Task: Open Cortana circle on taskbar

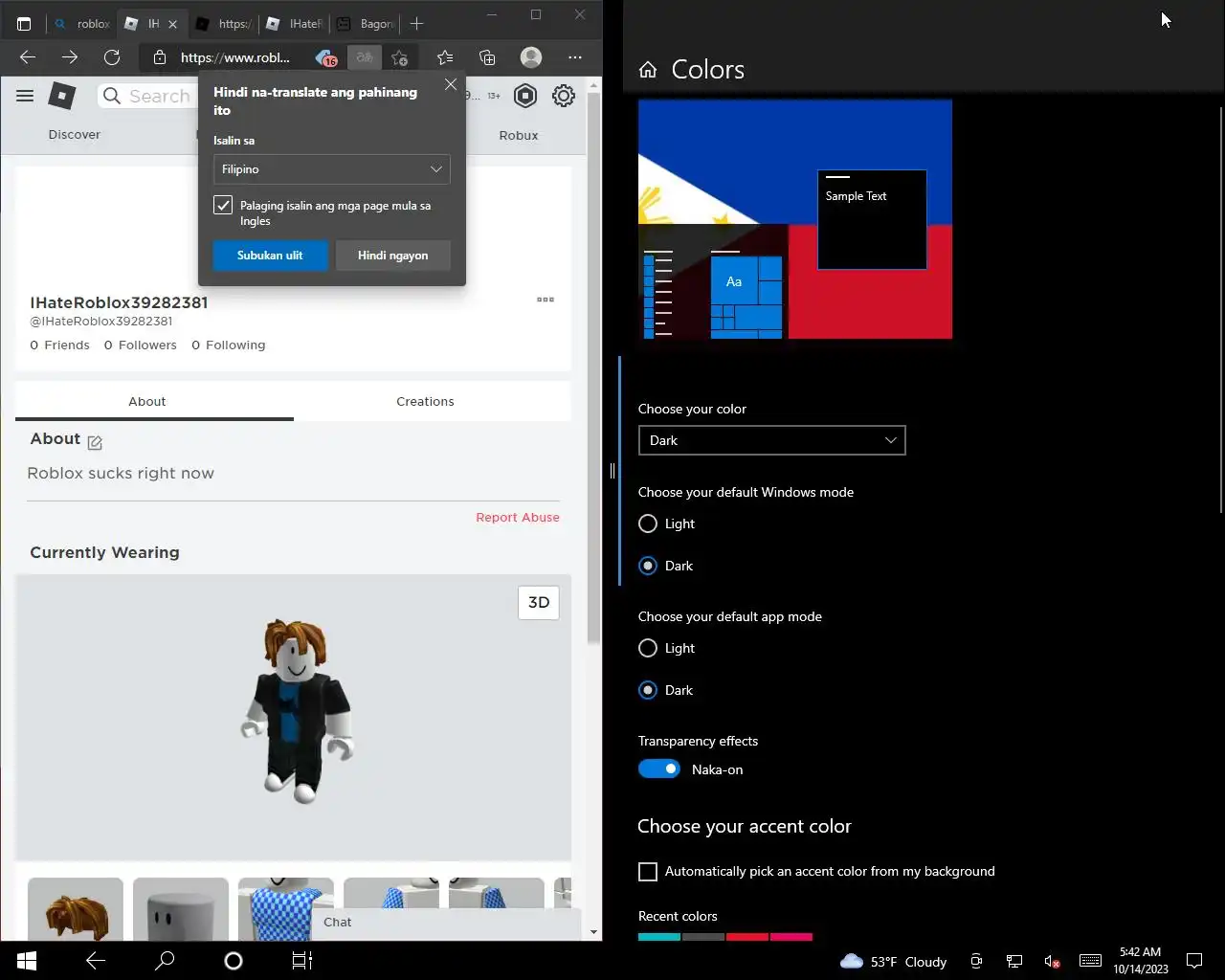Action: coord(234,961)
